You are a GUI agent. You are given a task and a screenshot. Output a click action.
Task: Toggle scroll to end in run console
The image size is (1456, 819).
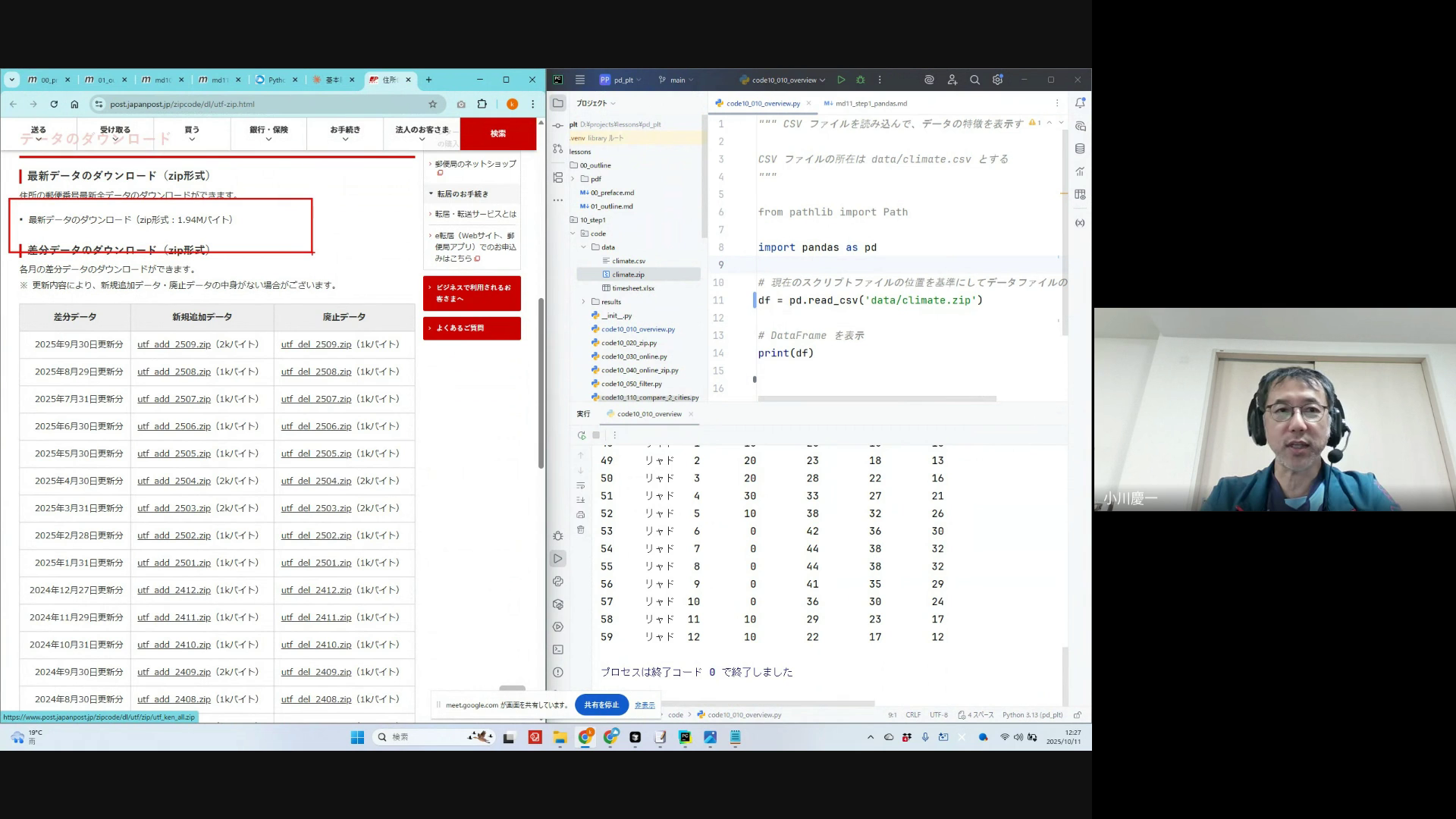(x=581, y=500)
